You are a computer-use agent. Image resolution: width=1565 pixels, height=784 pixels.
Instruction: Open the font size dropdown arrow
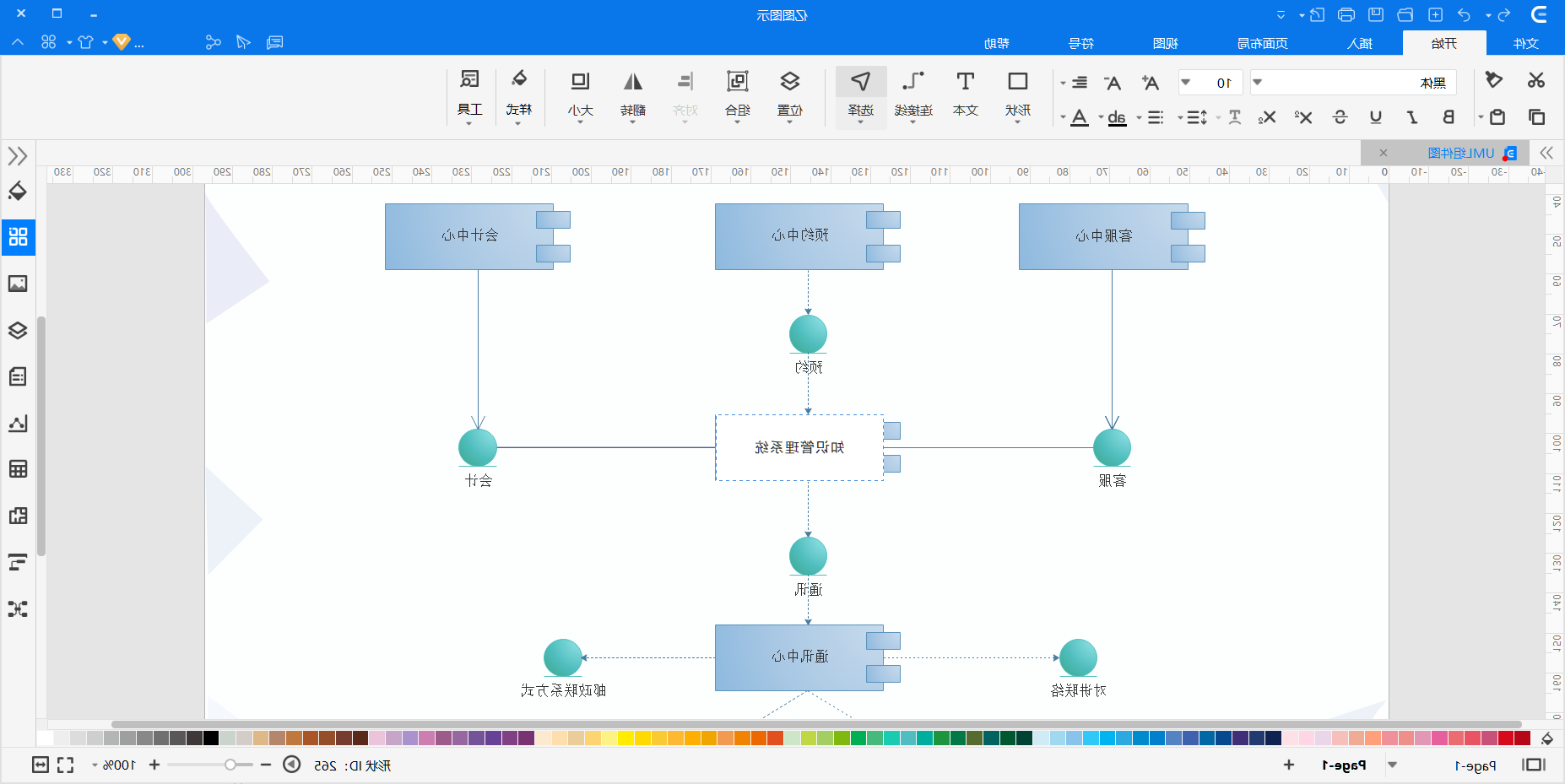(x=1186, y=82)
